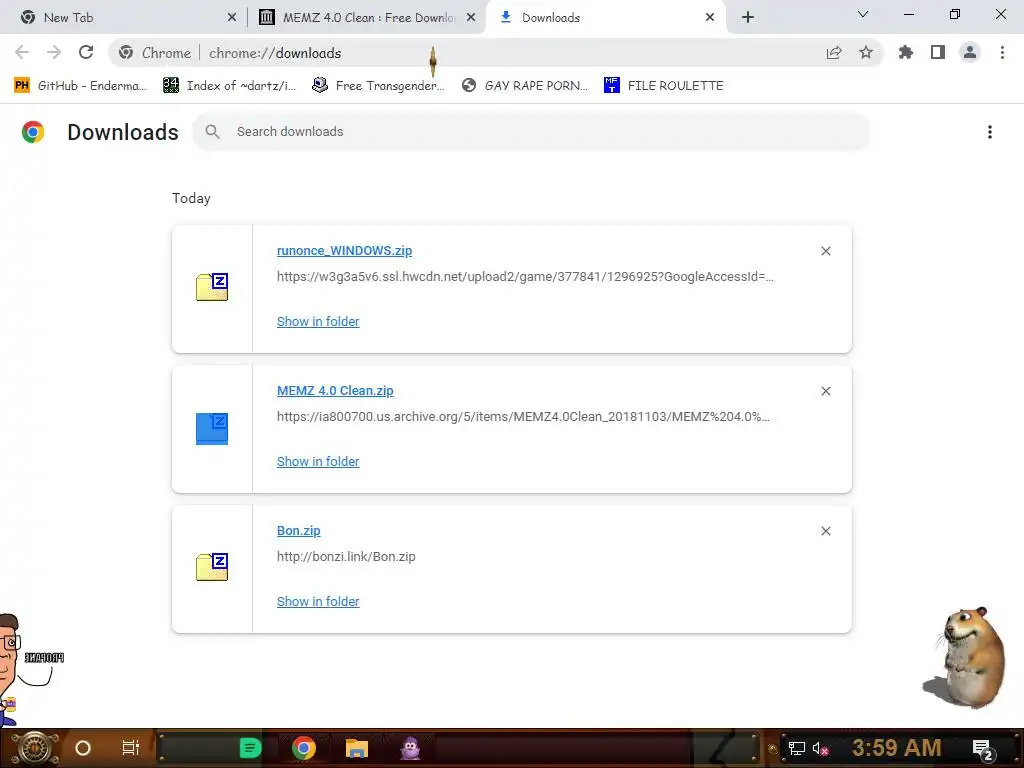Screen dimensions: 1024x768
Task: Open runonce_WINDOWS.zip file link
Action: coord(344,251)
